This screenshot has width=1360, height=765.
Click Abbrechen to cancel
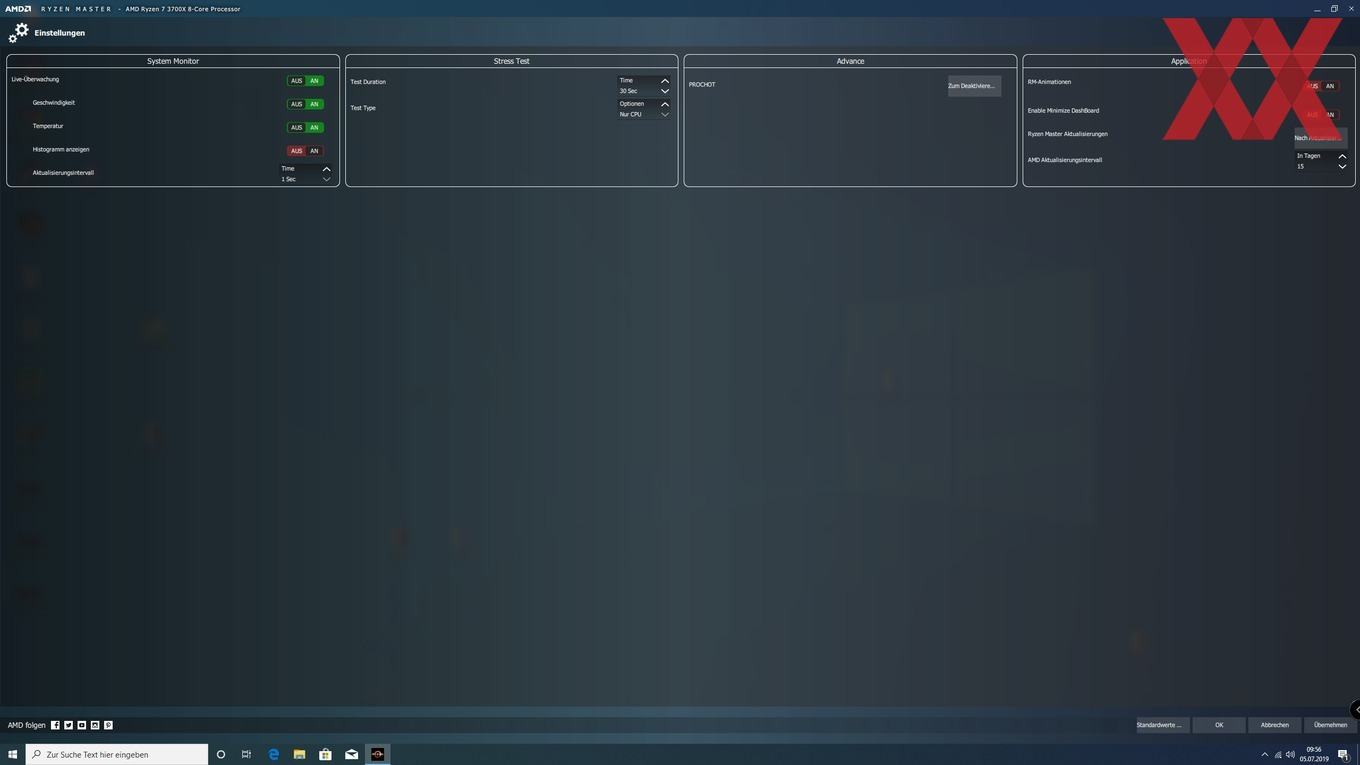[x=1275, y=725]
